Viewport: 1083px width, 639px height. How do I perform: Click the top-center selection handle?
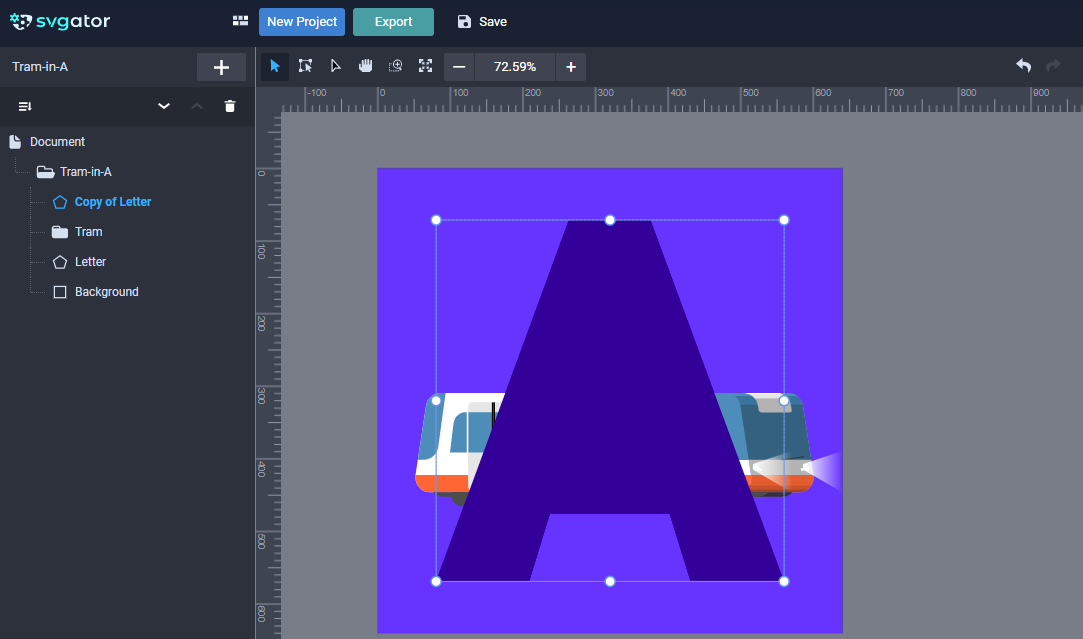(x=610, y=220)
